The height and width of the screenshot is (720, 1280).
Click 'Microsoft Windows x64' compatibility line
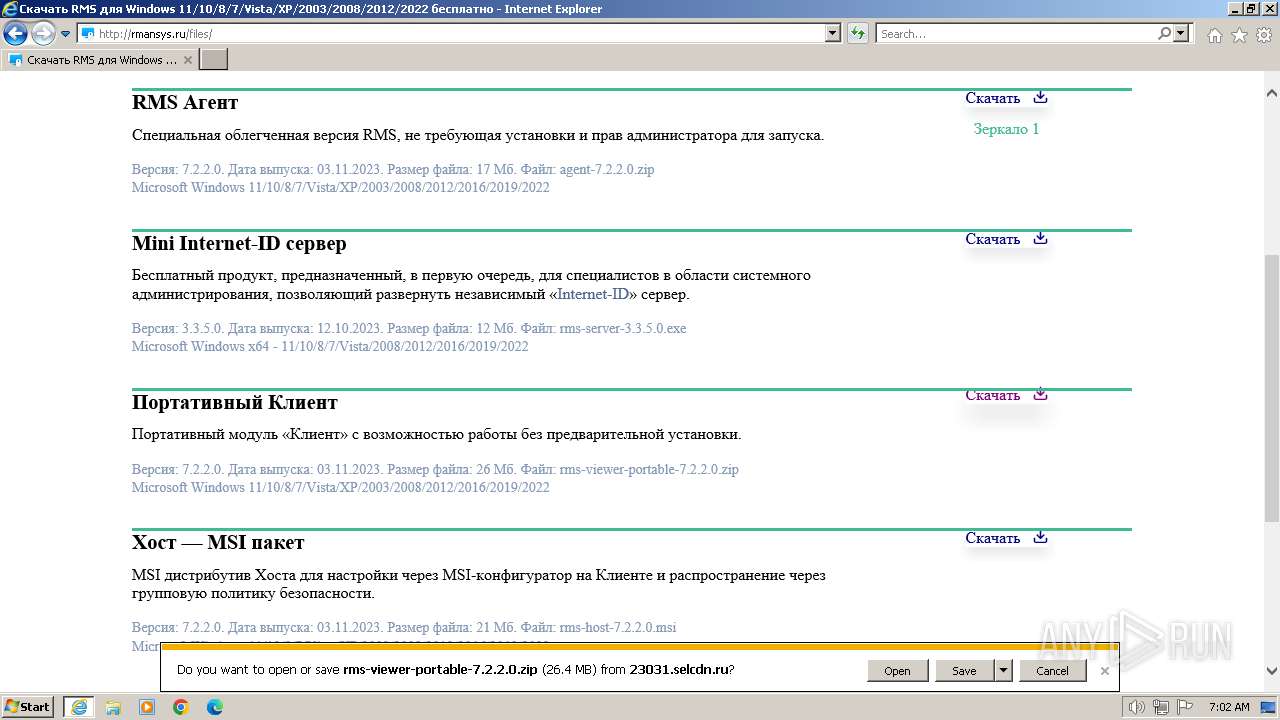(330, 346)
